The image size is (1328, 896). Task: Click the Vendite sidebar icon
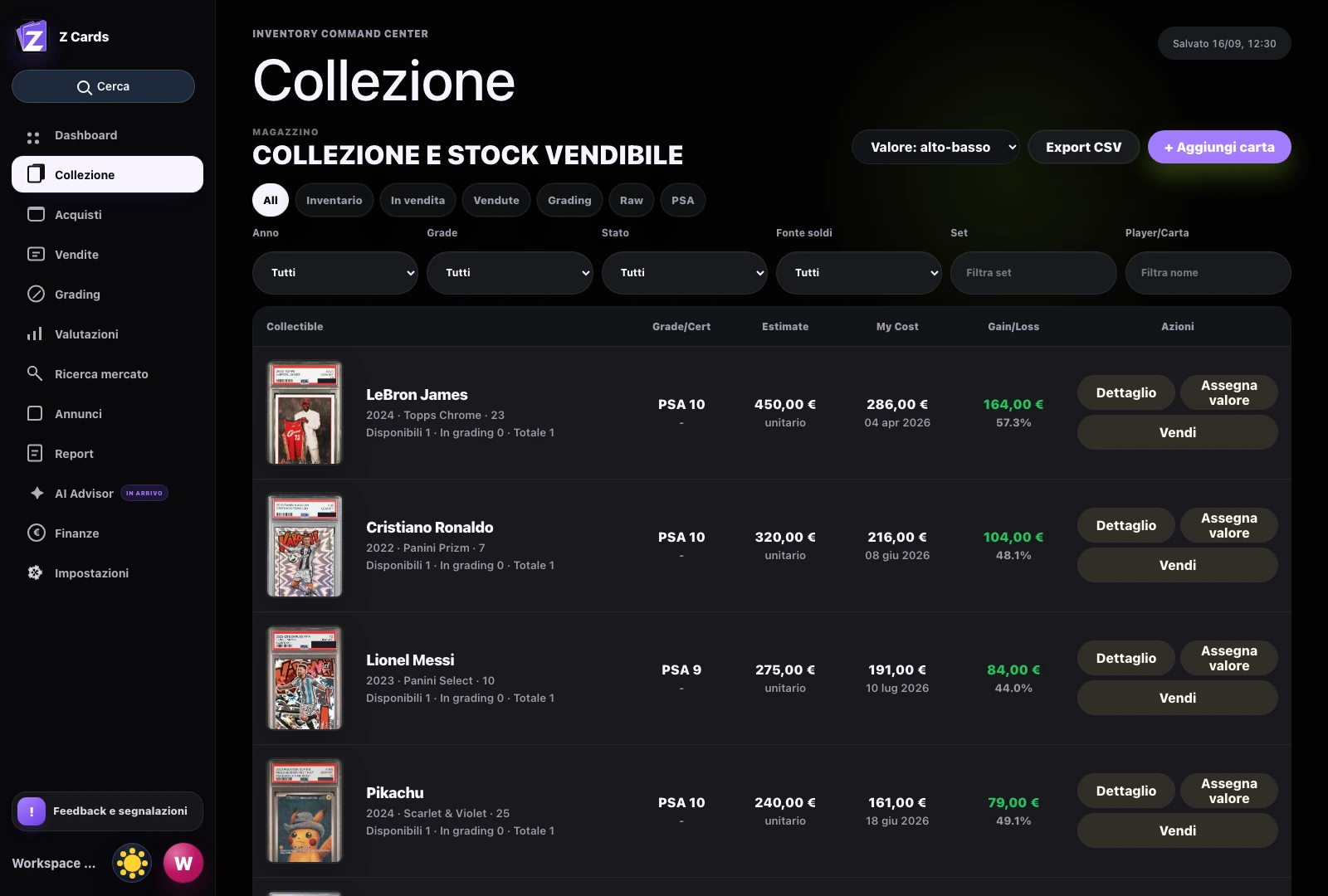click(x=36, y=254)
